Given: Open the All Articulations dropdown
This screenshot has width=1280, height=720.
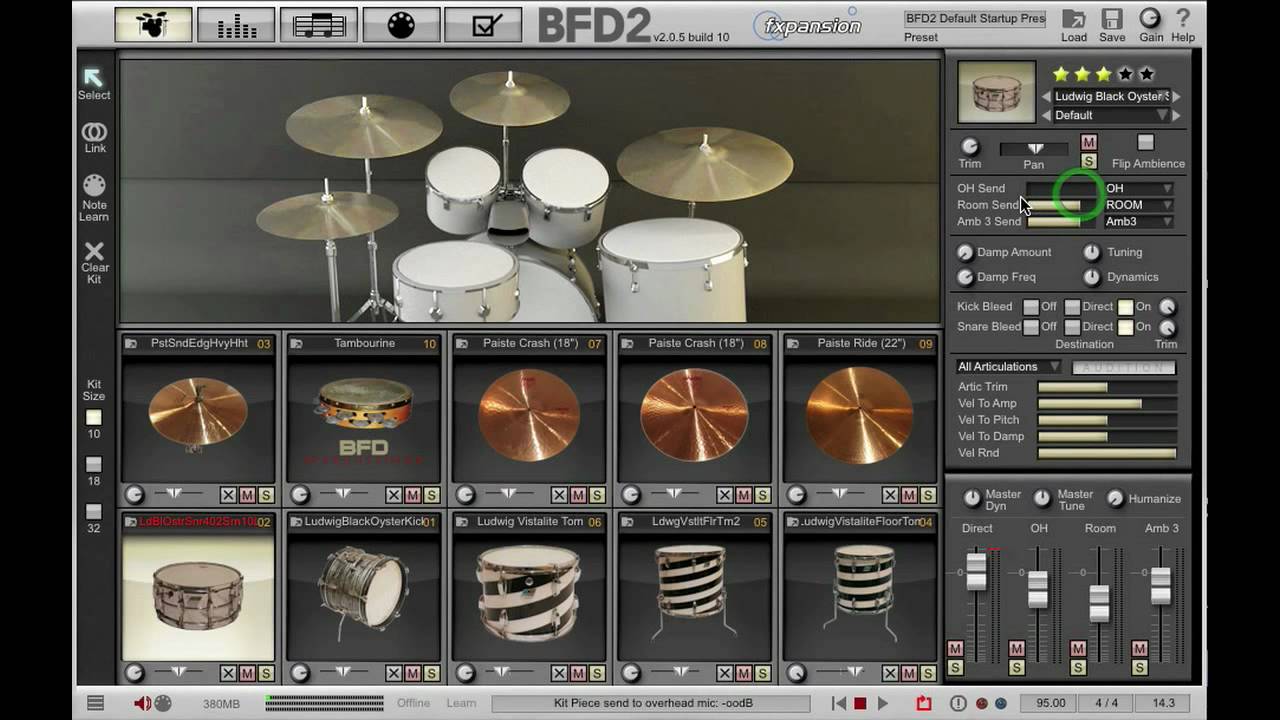Looking at the screenshot, I should coord(1008,367).
